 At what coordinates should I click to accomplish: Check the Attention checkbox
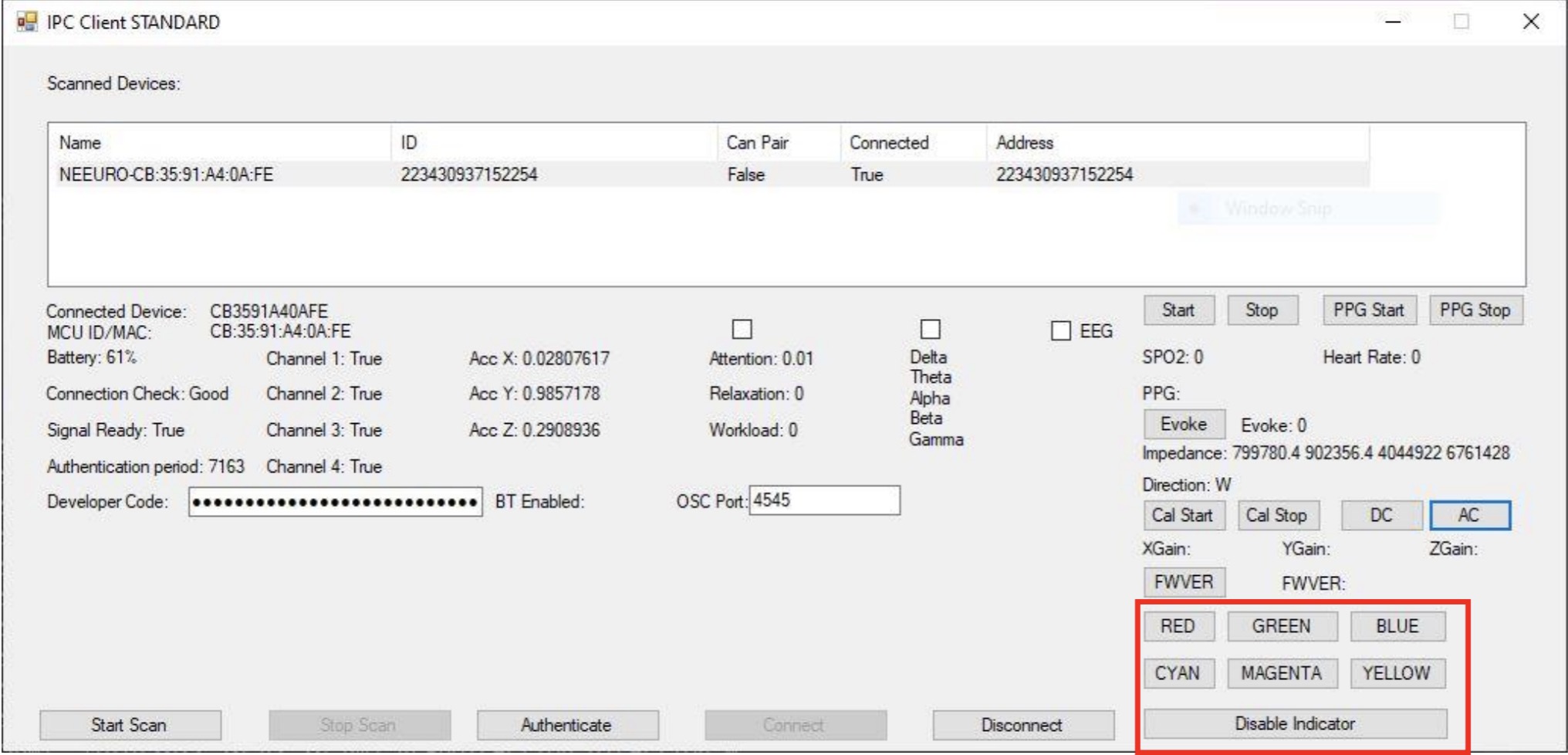[743, 330]
